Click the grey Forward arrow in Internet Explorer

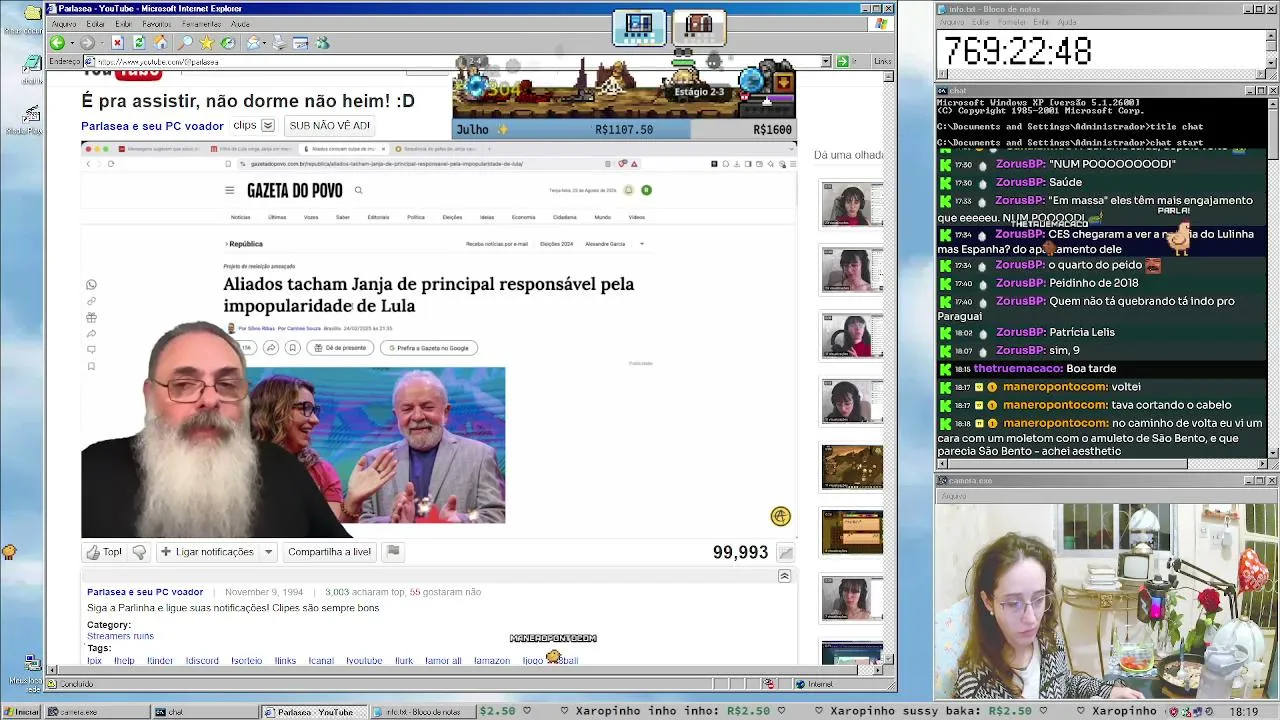(x=87, y=43)
